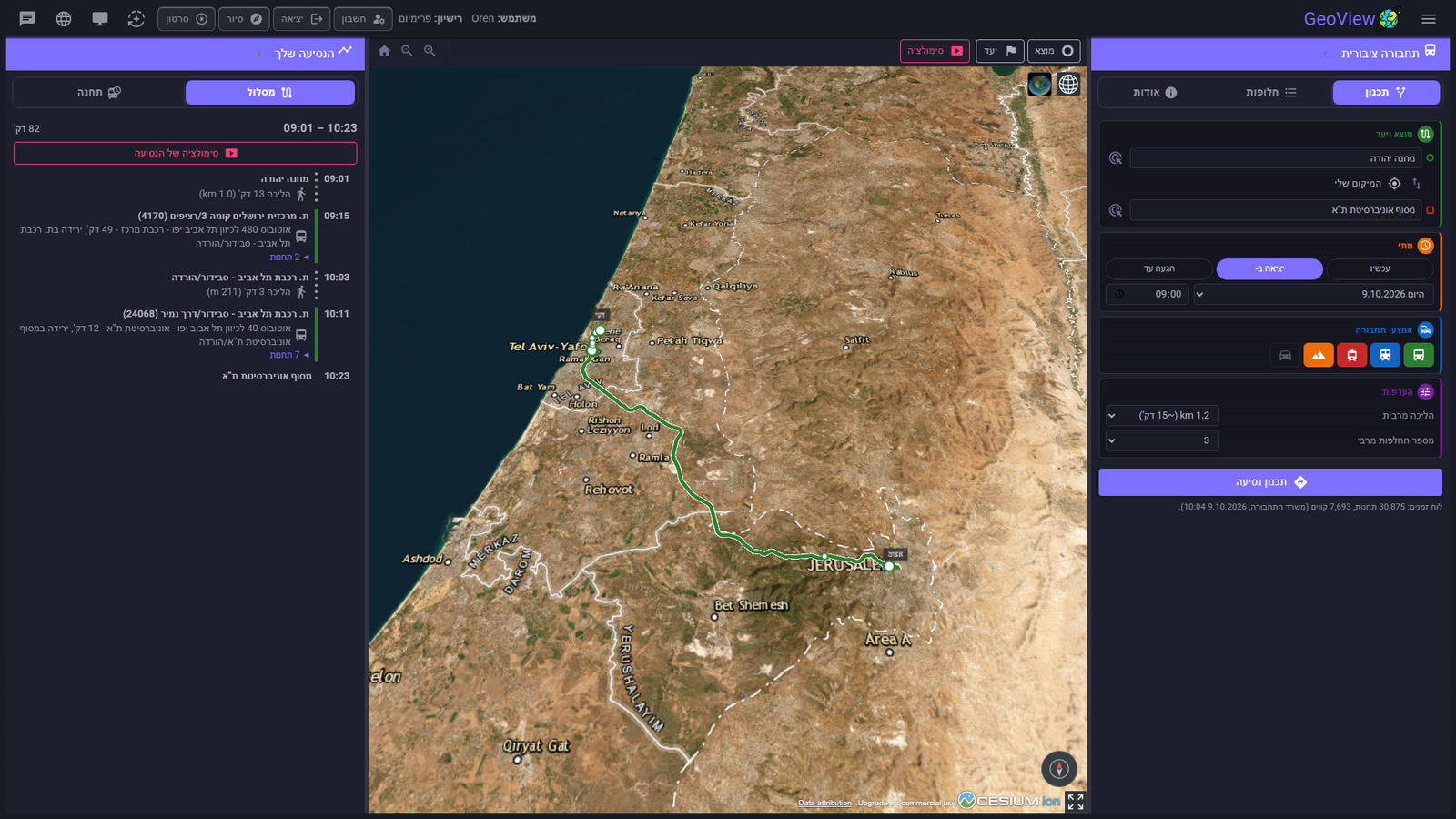Toggle grey car transport mode
This screenshot has height=819, width=1456.
[x=1285, y=355]
